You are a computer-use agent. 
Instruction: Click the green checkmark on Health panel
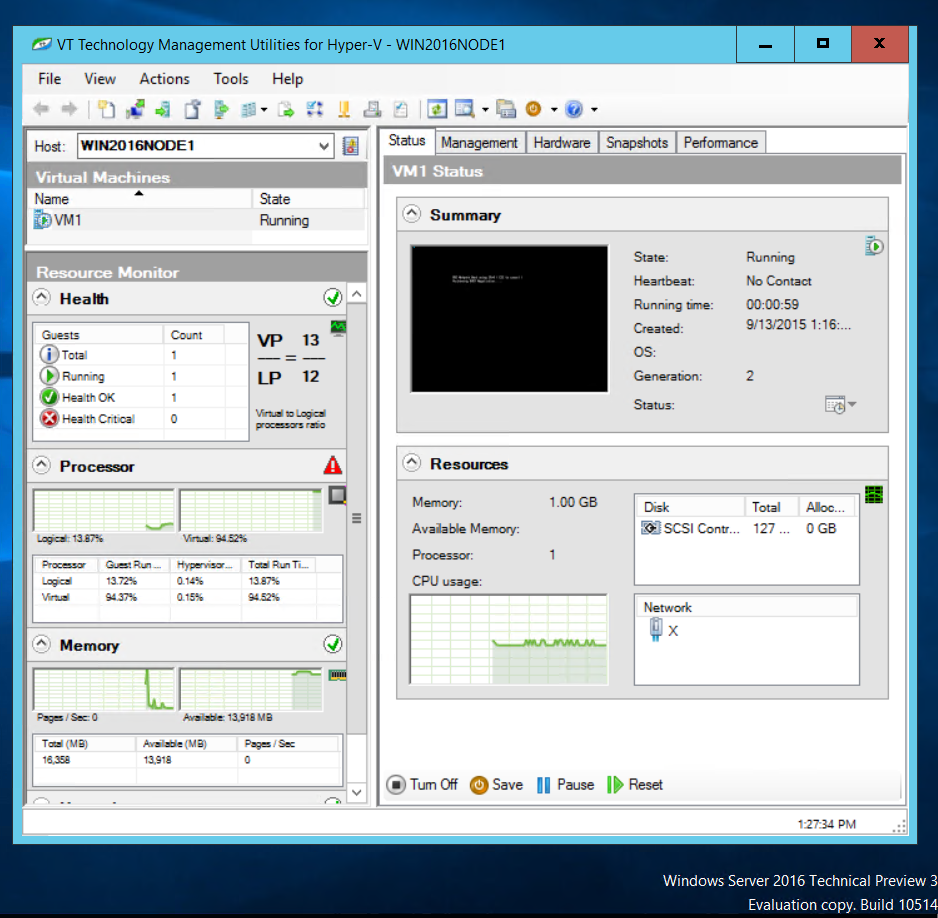coord(332,296)
